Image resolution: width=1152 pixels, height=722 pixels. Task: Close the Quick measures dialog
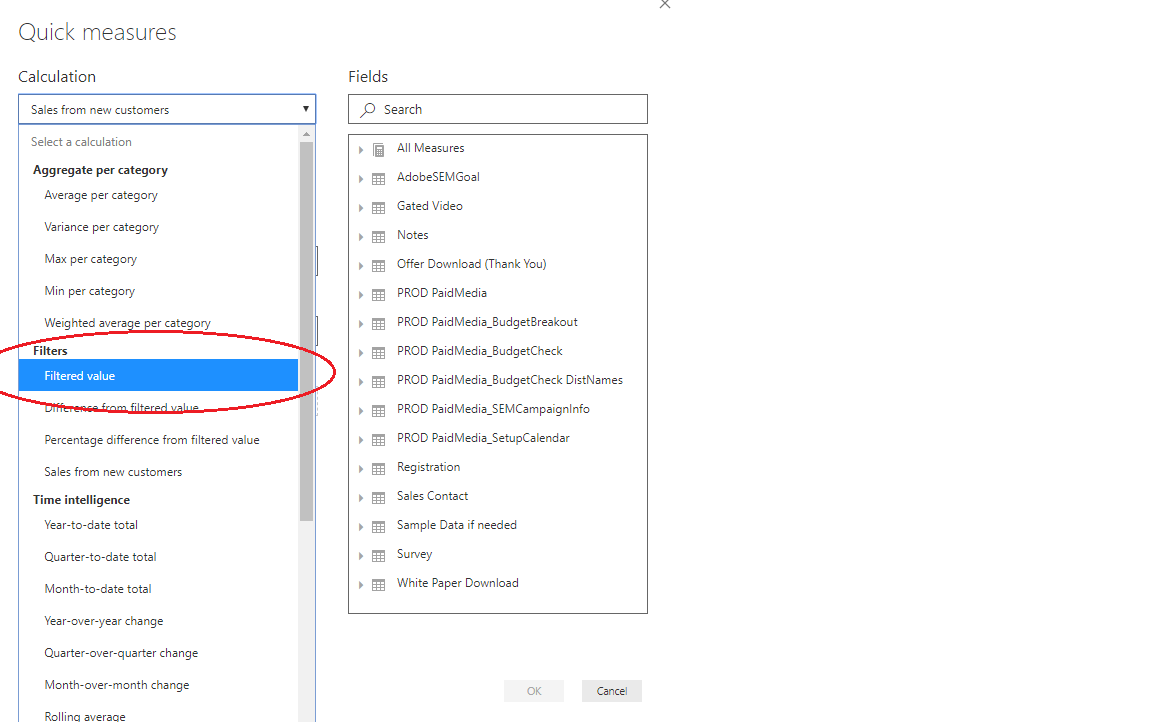click(x=665, y=4)
